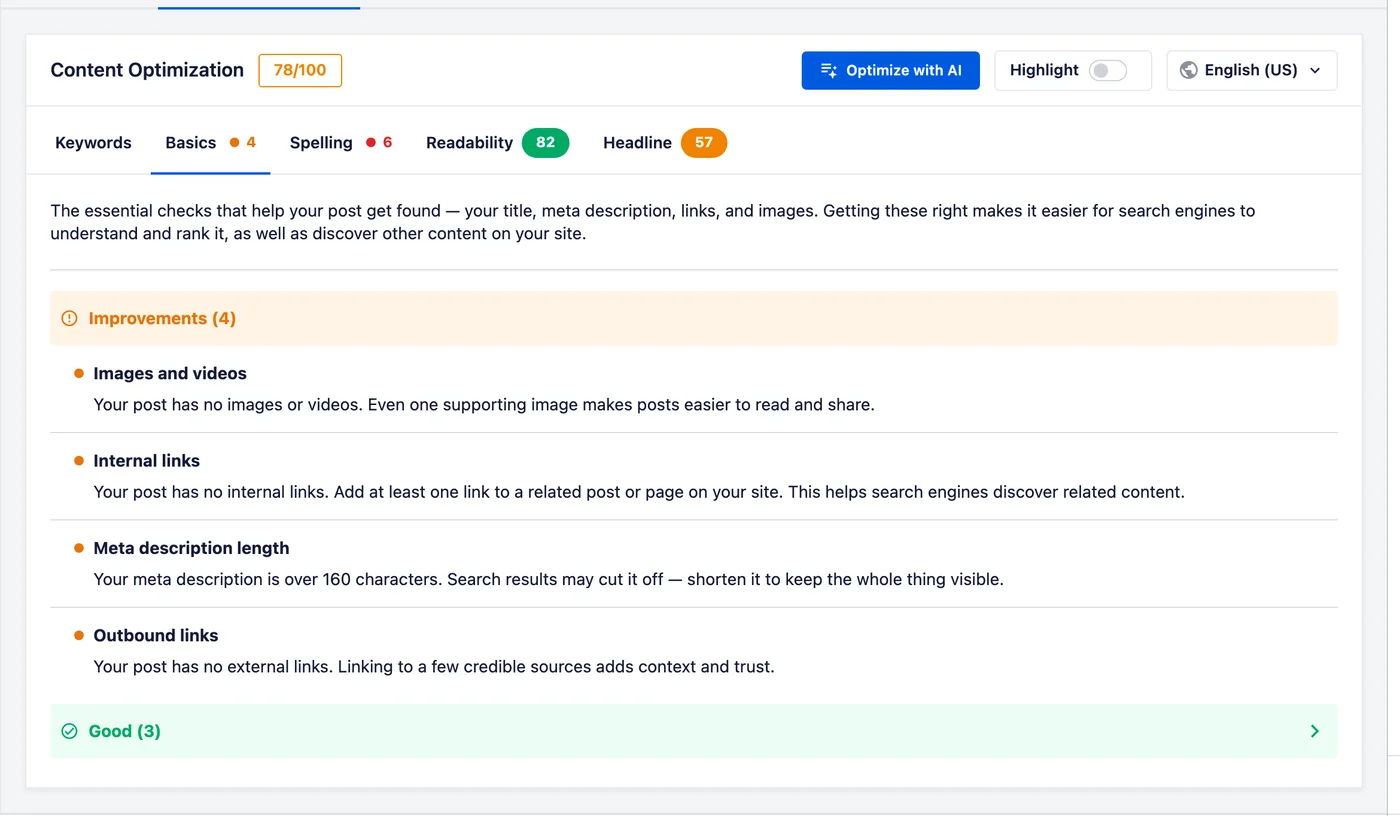Screen dimensions: 1400x816
Task: Click the Content Optimization heading
Action: (x=147, y=71)
